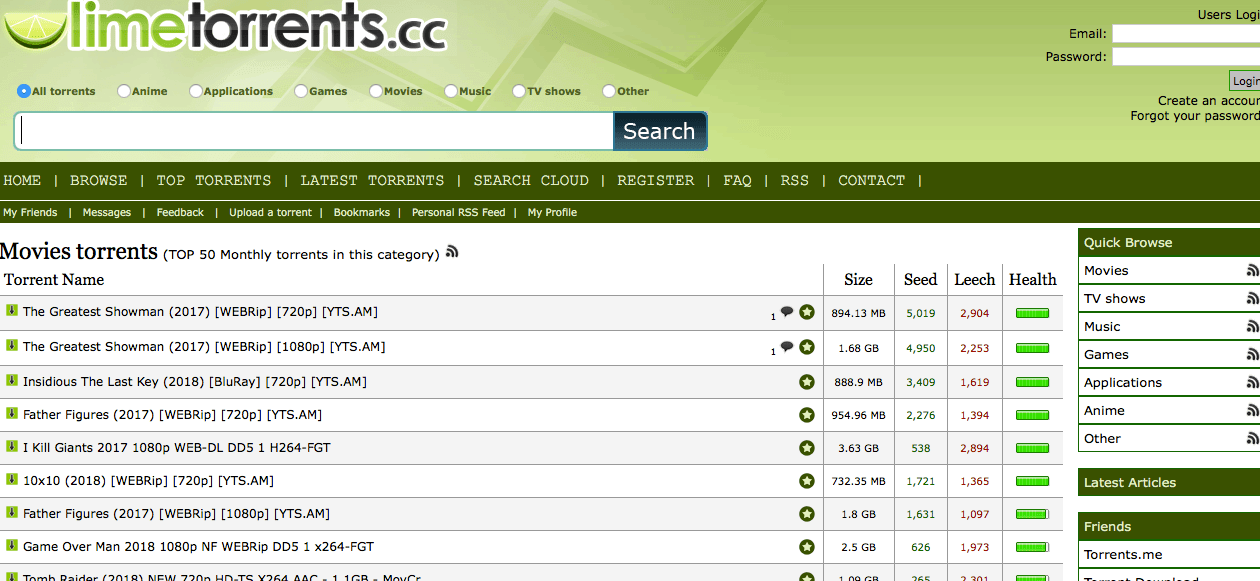Click the Search button
The image size is (1260, 581).
click(660, 131)
